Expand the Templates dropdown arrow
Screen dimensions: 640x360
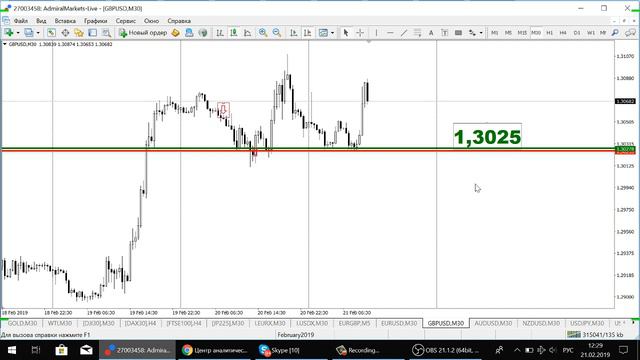(x=332, y=33)
